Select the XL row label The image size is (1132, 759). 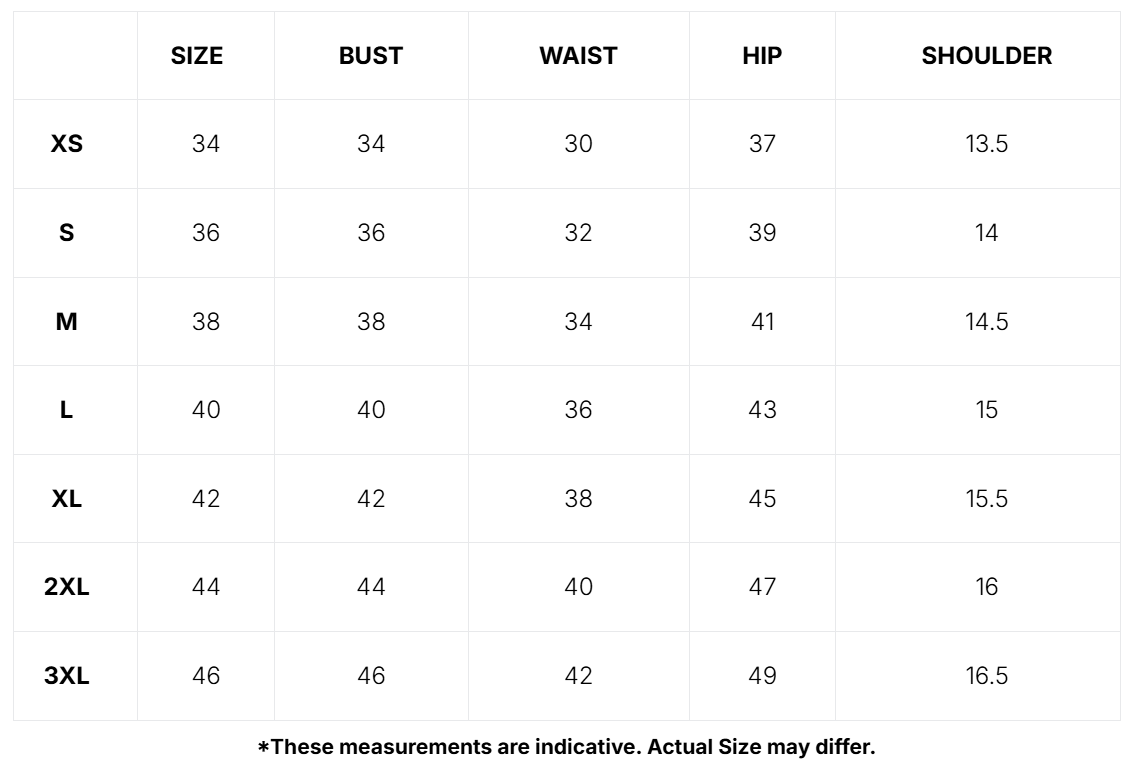[x=66, y=498]
